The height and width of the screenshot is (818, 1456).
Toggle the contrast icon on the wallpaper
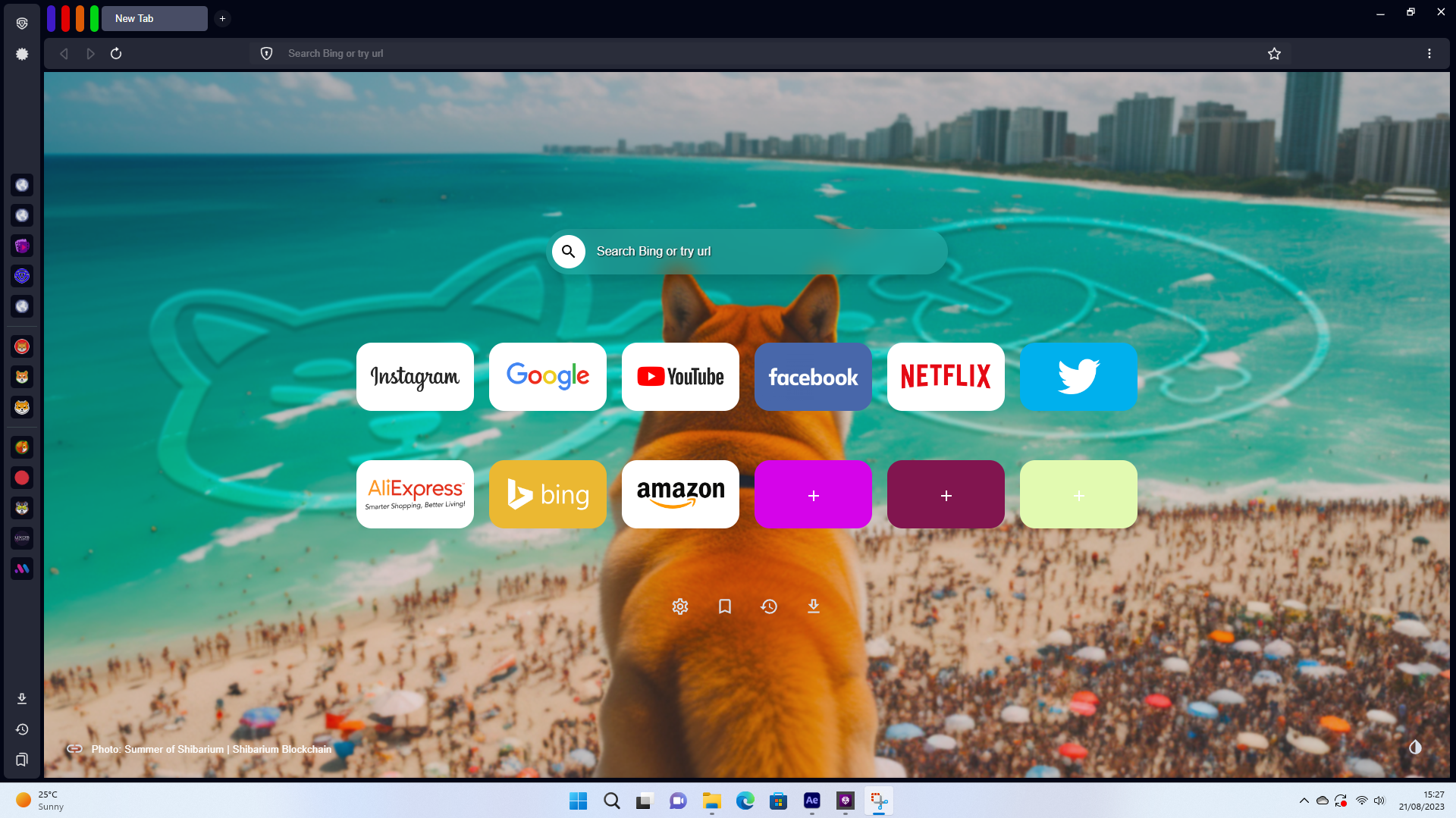point(1415,747)
